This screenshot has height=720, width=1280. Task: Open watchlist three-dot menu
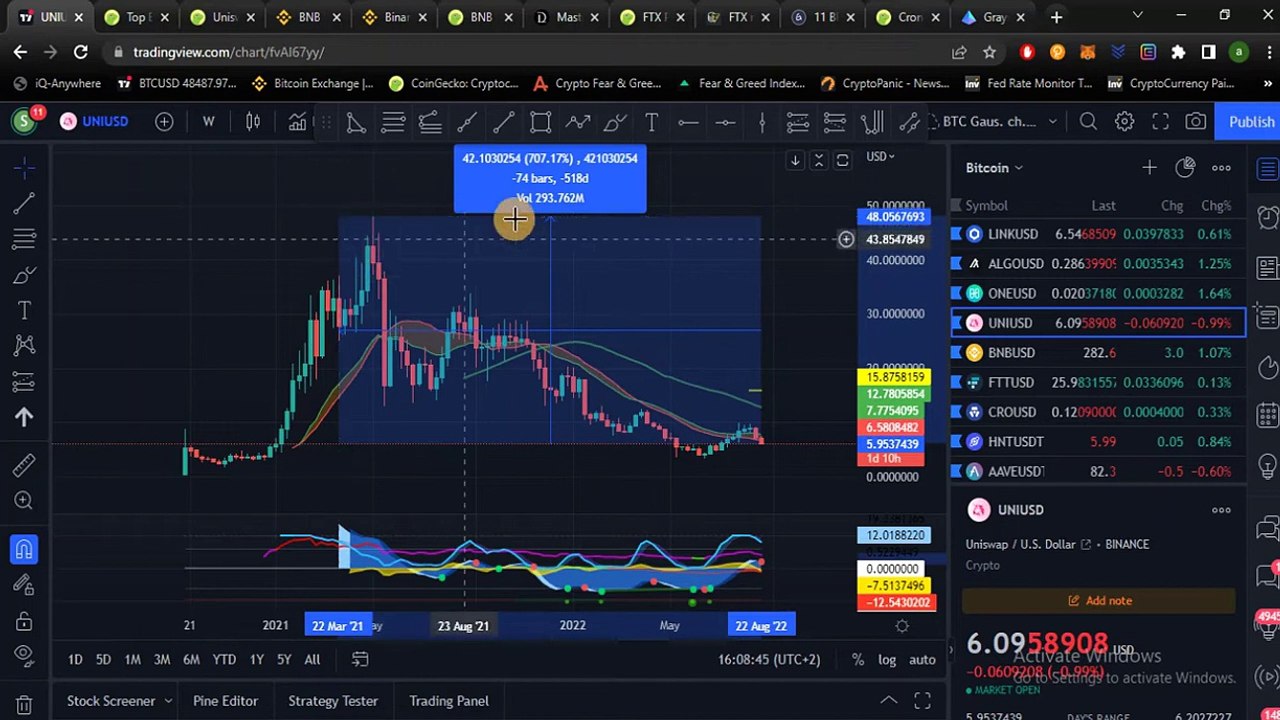click(x=1221, y=168)
